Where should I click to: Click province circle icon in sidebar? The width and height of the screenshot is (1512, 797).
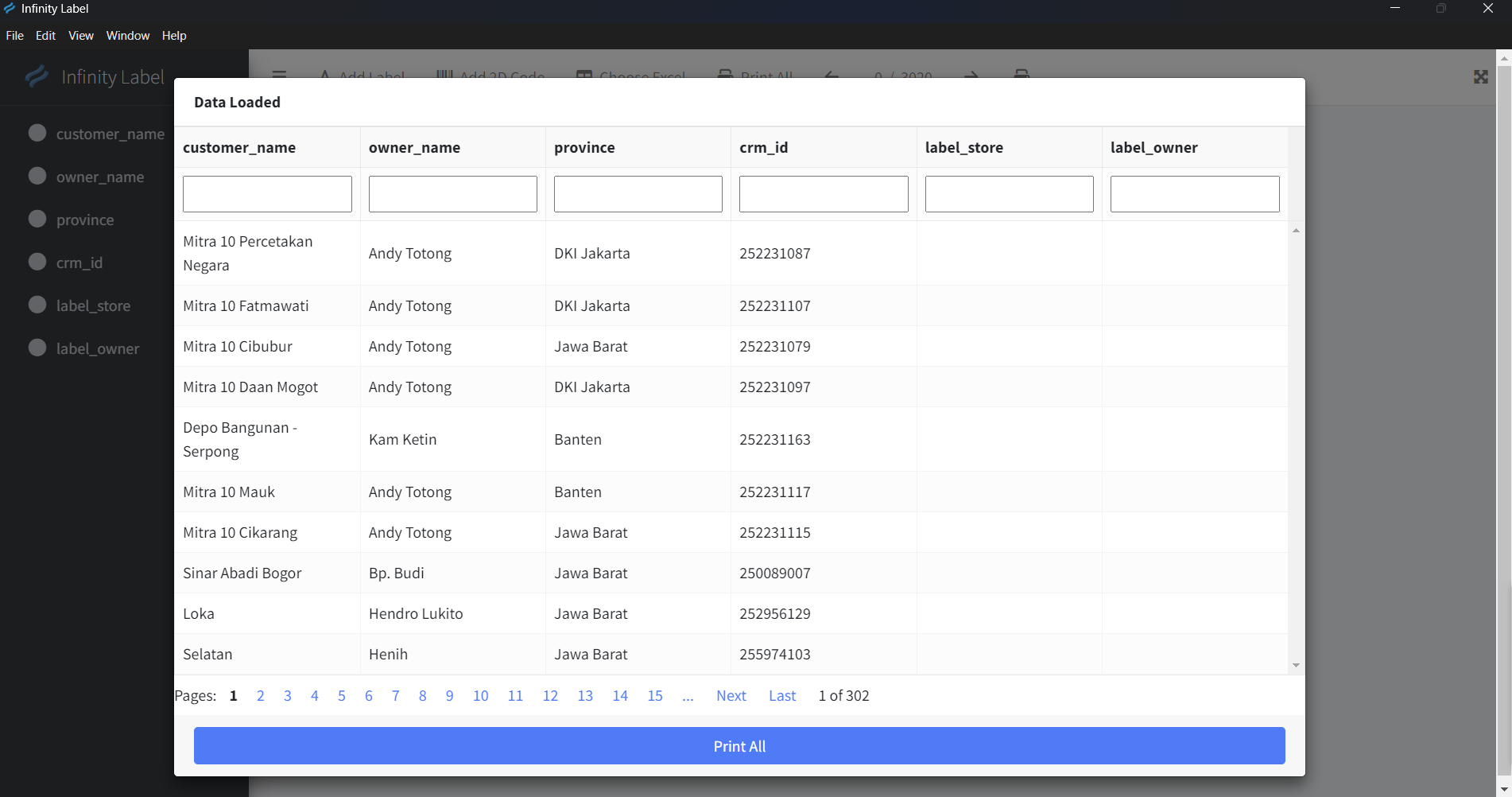coord(37,219)
